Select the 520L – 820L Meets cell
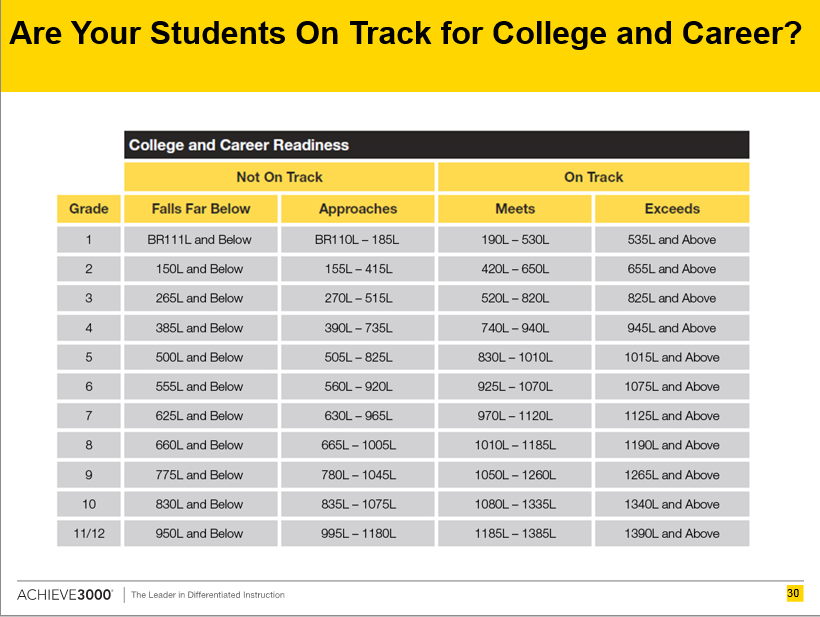The height and width of the screenshot is (617, 820). [x=515, y=298]
